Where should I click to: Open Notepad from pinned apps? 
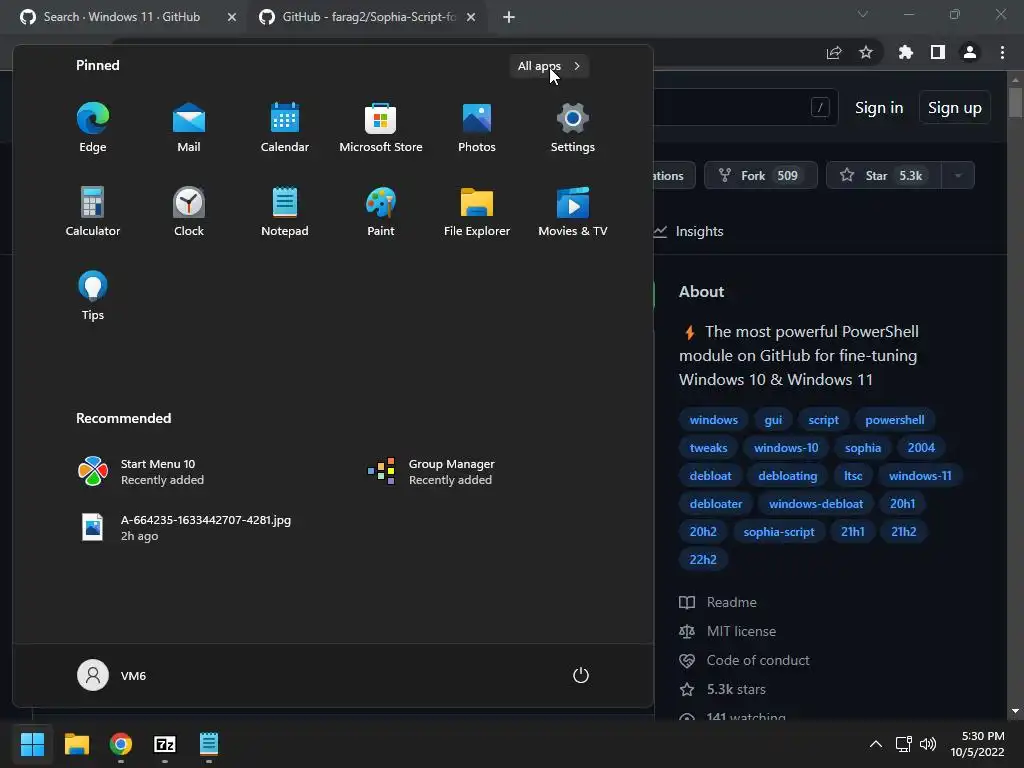[285, 211]
